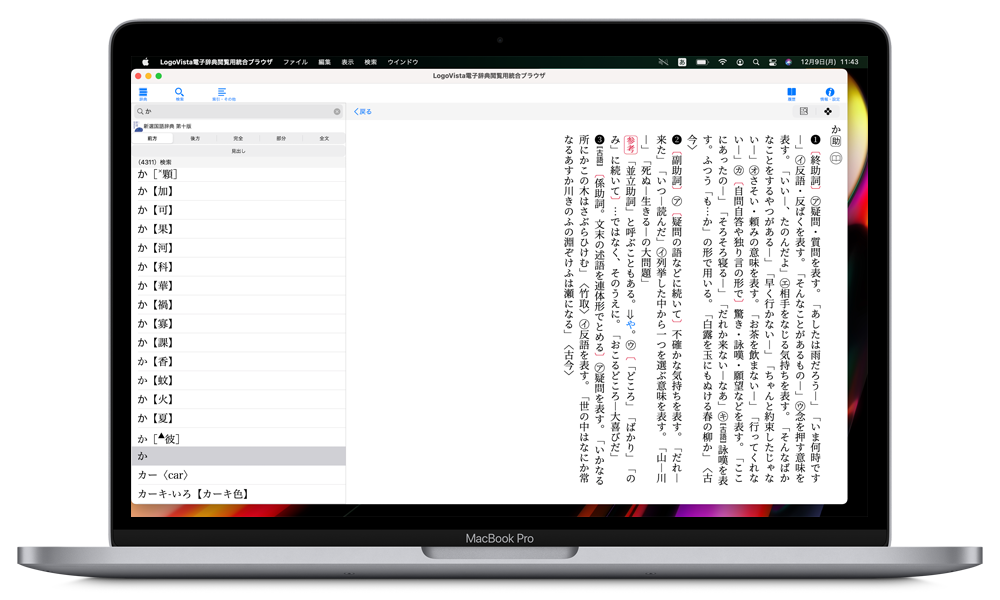Viewport: 1000px width, 600px height.
Task: Click the book icon beside the か助 headword
Action: point(835,157)
